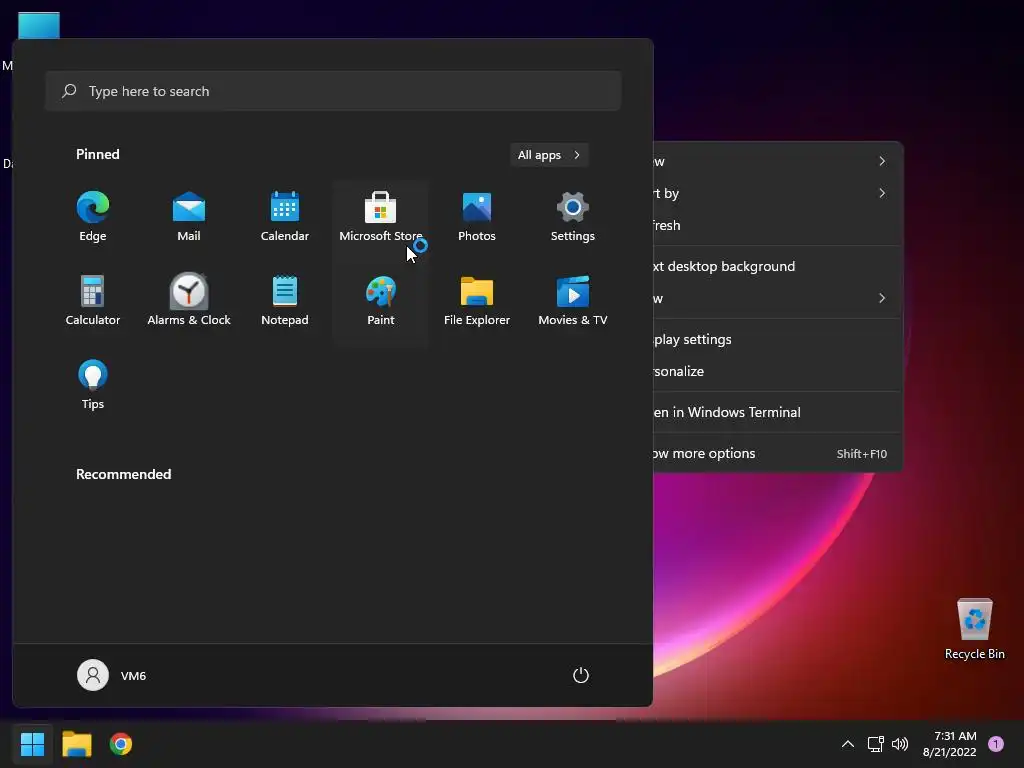Open Alarms & Clock

pyautogui.click(x=189, y=301)
